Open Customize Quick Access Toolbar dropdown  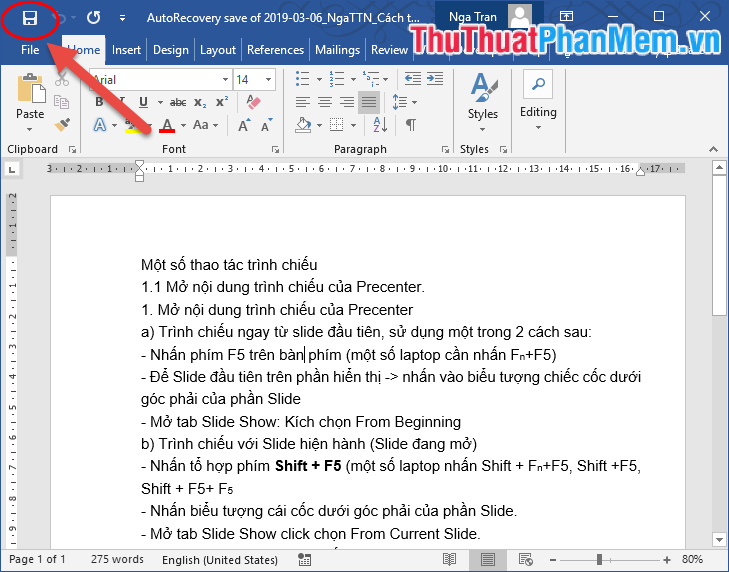(x=122, y=18)
